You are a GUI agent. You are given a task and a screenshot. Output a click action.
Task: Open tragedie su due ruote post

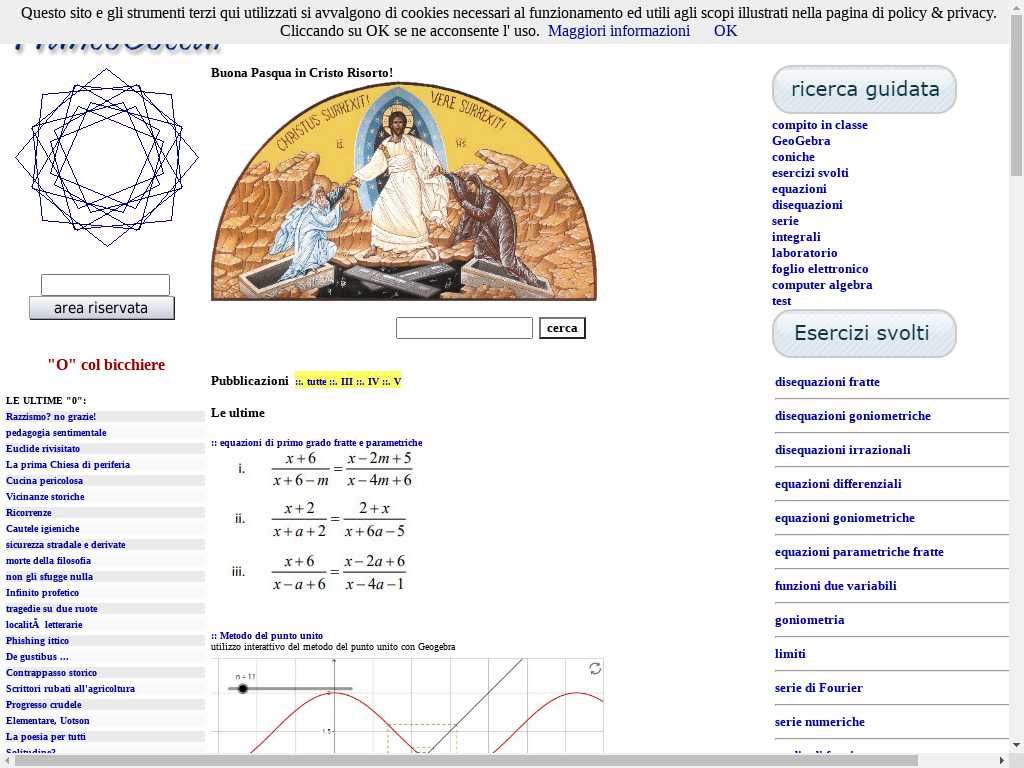(x=52, y=609)
